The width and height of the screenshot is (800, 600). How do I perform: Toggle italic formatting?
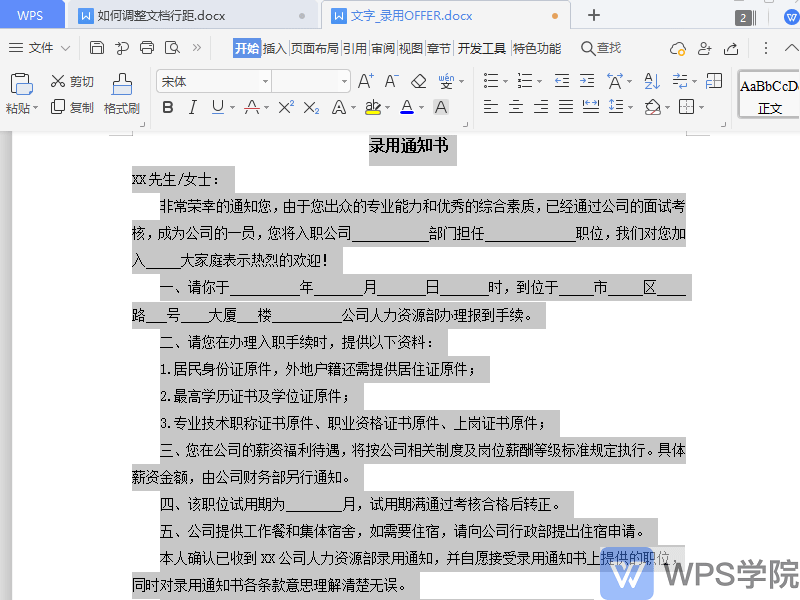192,106
